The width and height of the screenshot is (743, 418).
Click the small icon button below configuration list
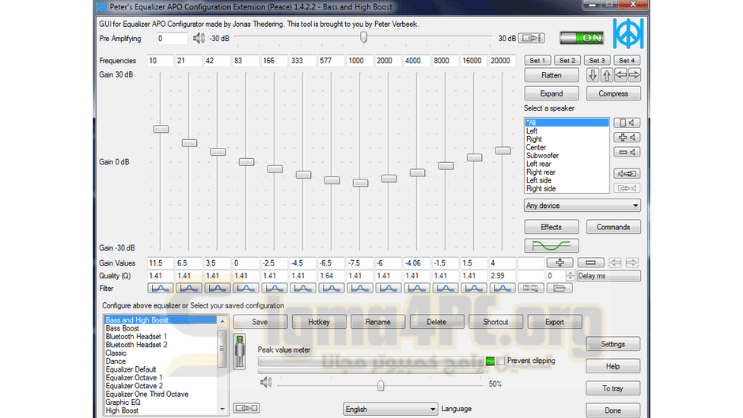click(246, 408)
